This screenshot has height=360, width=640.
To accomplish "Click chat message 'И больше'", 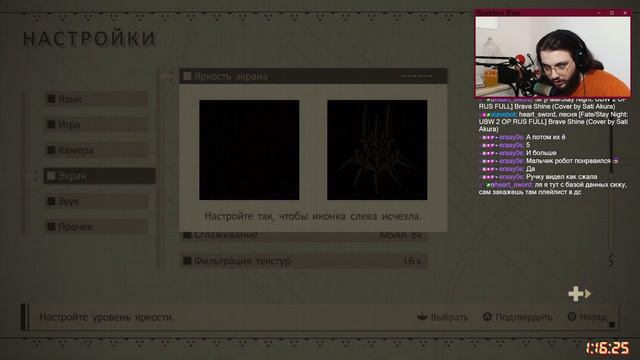I will 541,153.
